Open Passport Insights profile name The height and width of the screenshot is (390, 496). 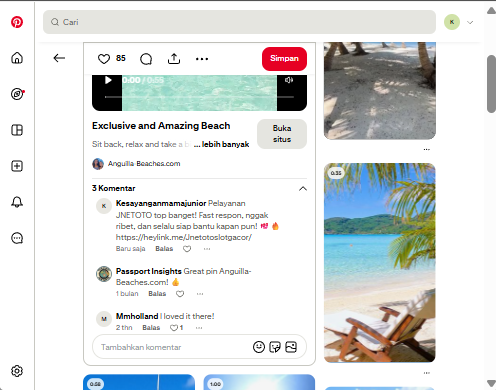(149, 271)
